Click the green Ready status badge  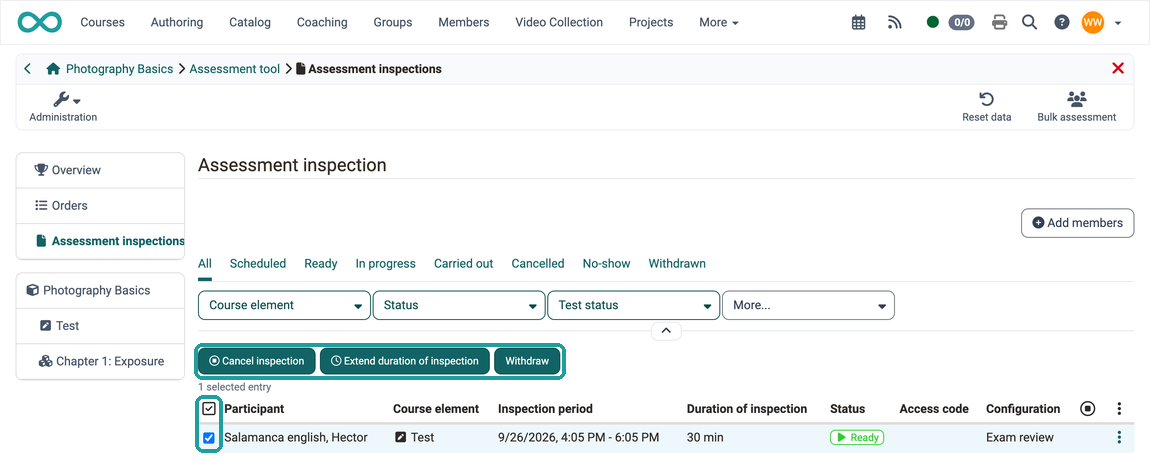click(857, 438)
